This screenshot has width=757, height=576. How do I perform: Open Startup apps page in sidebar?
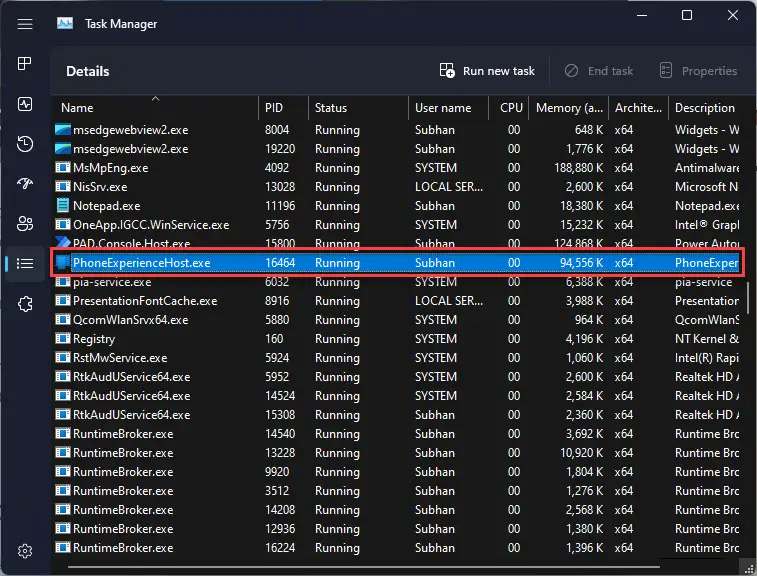pyautogui.click(x=25, y=183)
